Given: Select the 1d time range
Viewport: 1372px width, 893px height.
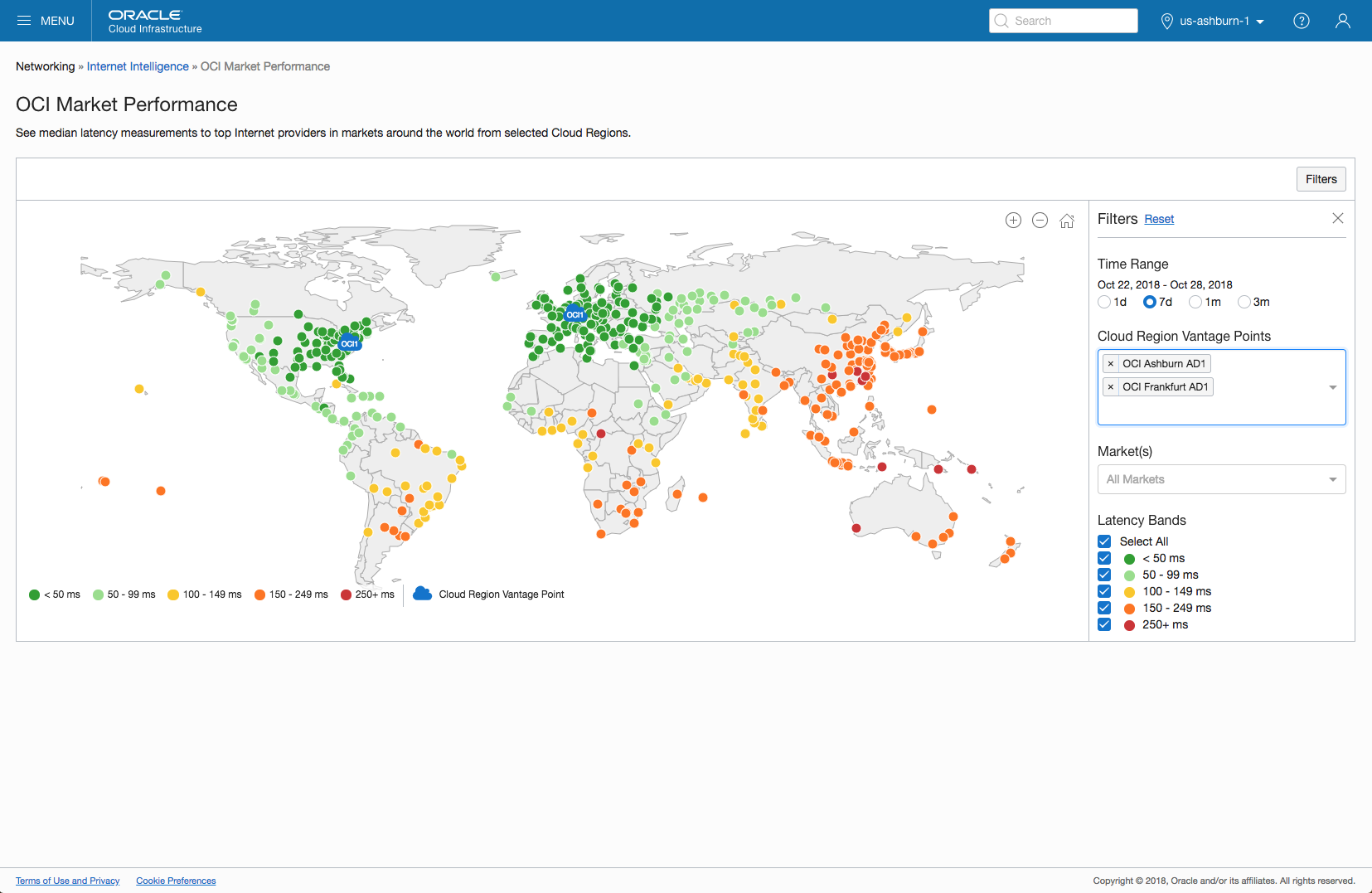Looking at the screenshot, I should [x=1104, y=302].
